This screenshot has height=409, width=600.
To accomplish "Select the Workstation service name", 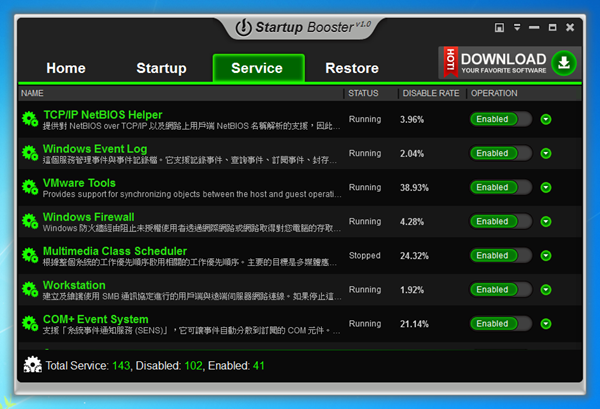I will click(74, 285).
